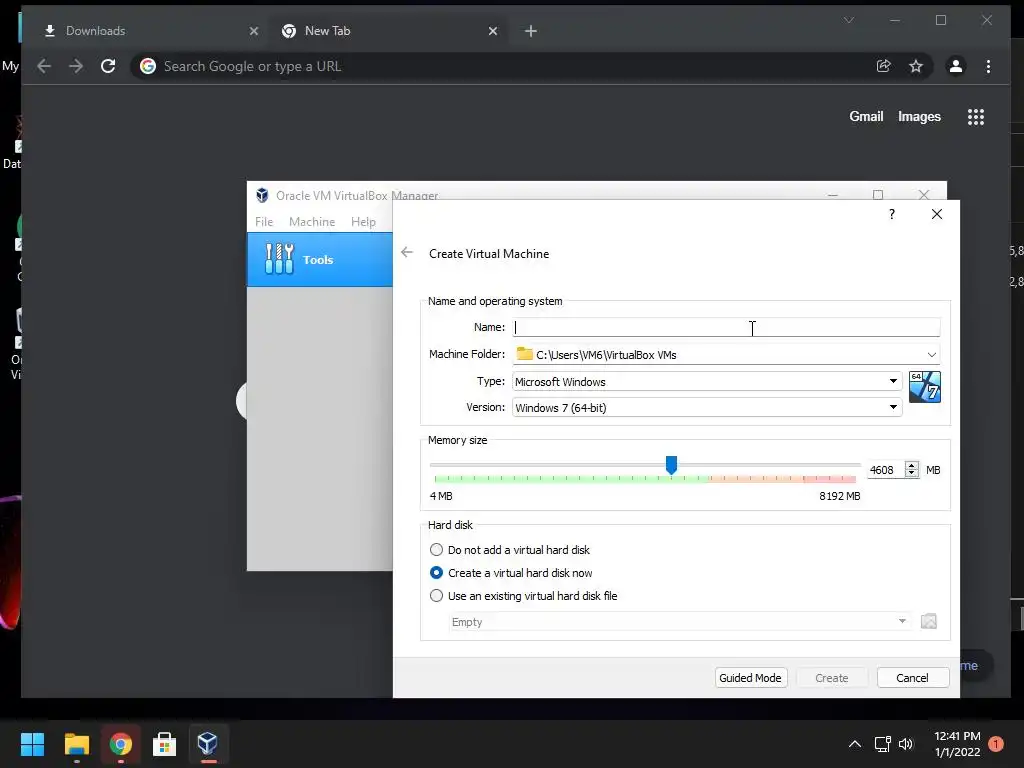Decrease memory with the spinner down arrow
Image resolution: width=1024 pixels, height=768 pixels.
912,473
